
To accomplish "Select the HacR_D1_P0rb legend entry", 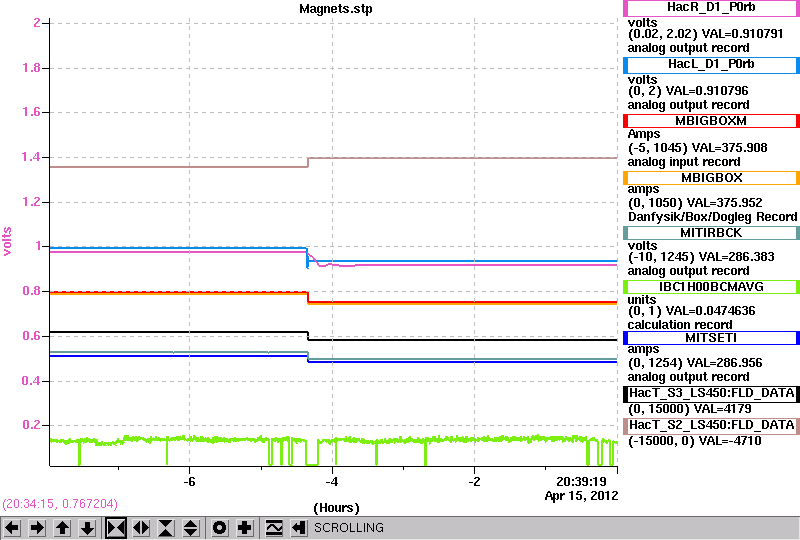I will 711,8.
